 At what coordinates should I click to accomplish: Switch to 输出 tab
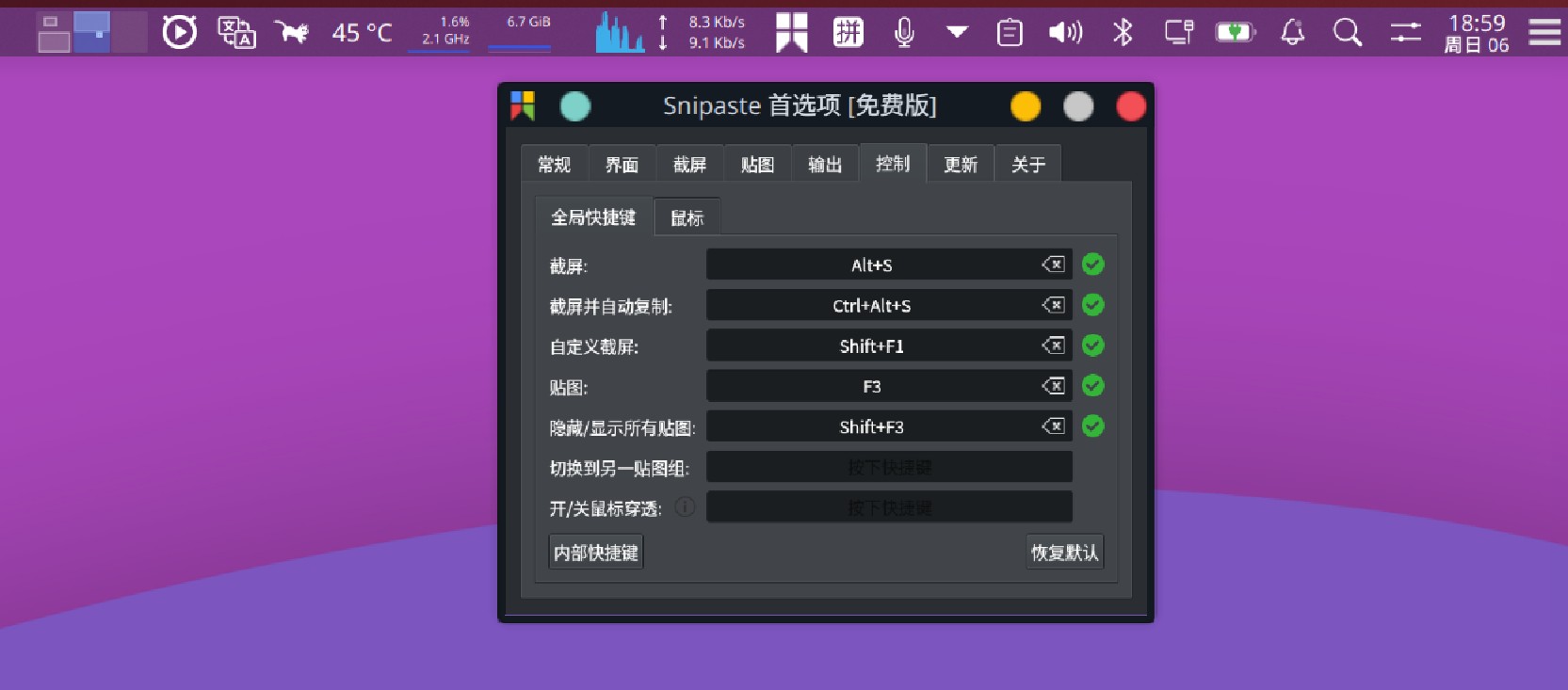click(x=825, y=165)
